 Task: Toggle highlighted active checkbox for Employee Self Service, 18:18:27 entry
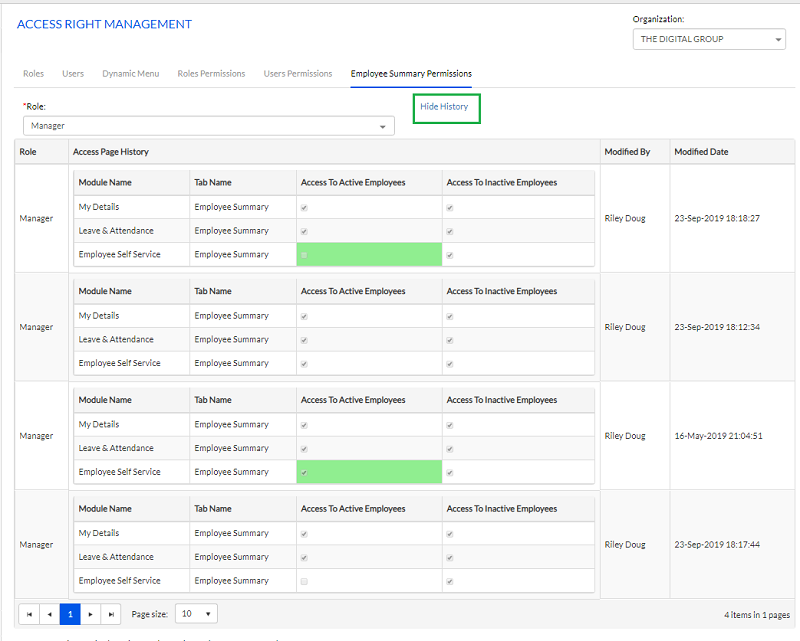point(304,255)
